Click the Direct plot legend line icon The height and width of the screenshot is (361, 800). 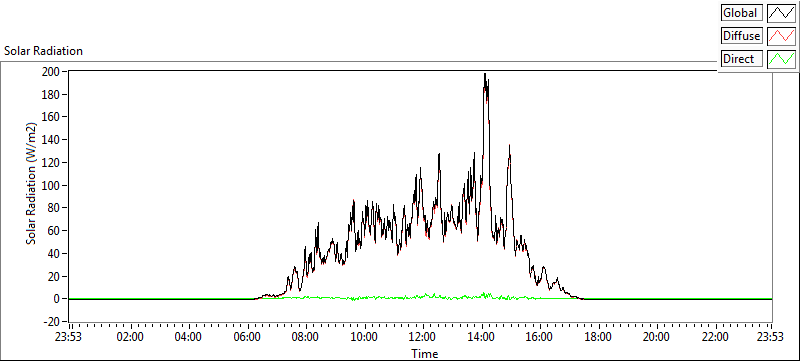781,59
